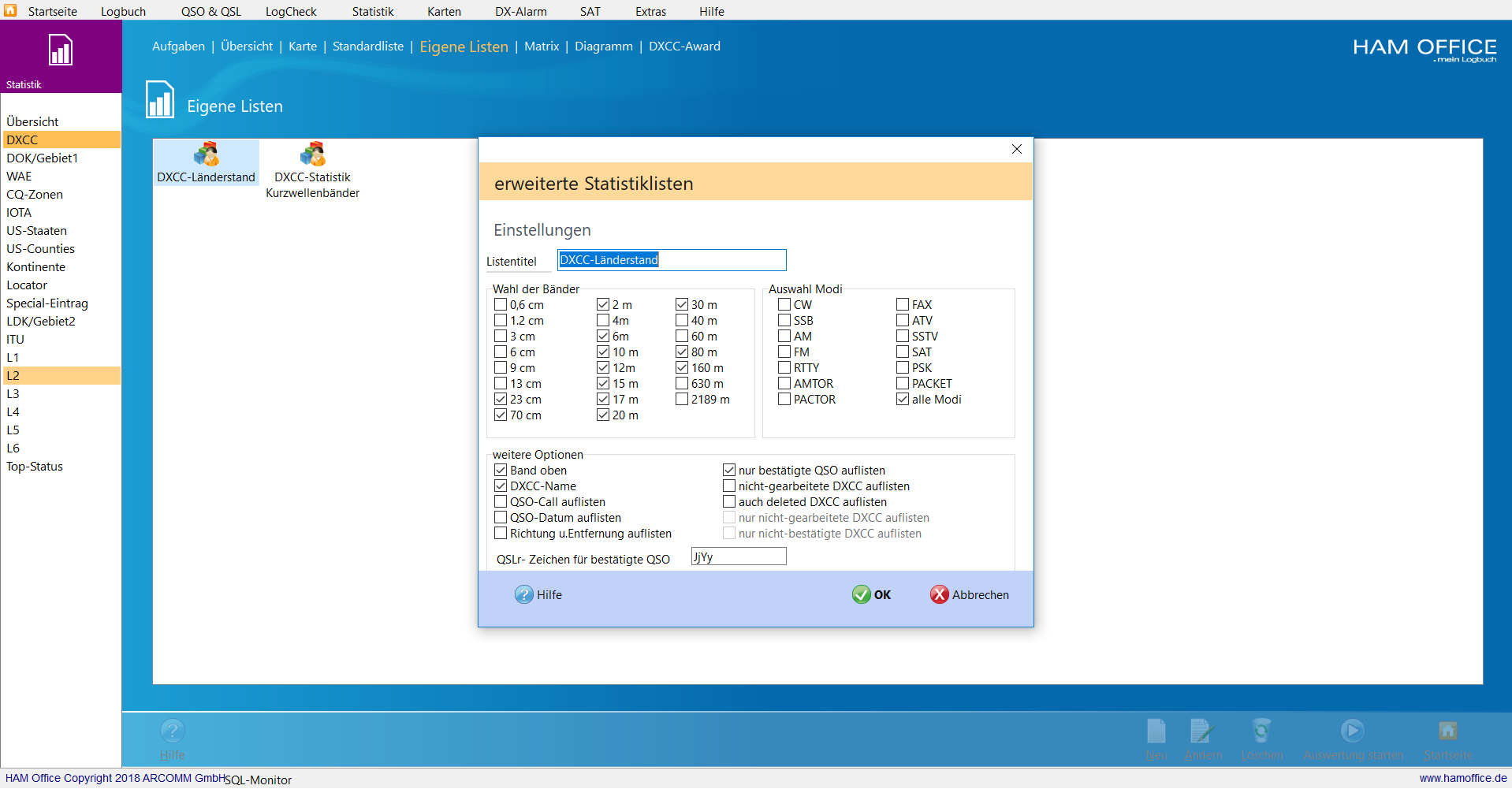Click the home icon left of Startseite
Image resolution: width=1512 pixels, height=789 pixels.
(x=10, y=10)
